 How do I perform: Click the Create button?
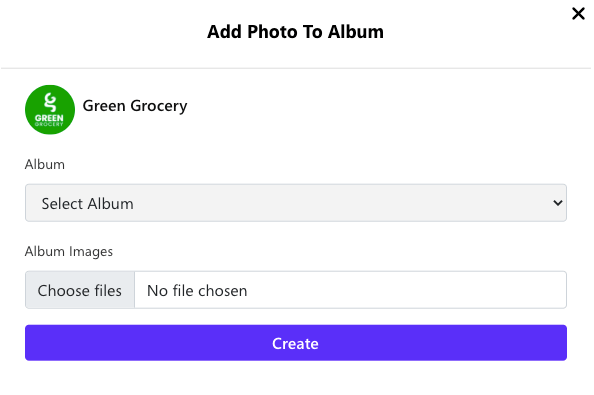click(x=295, y=343)
